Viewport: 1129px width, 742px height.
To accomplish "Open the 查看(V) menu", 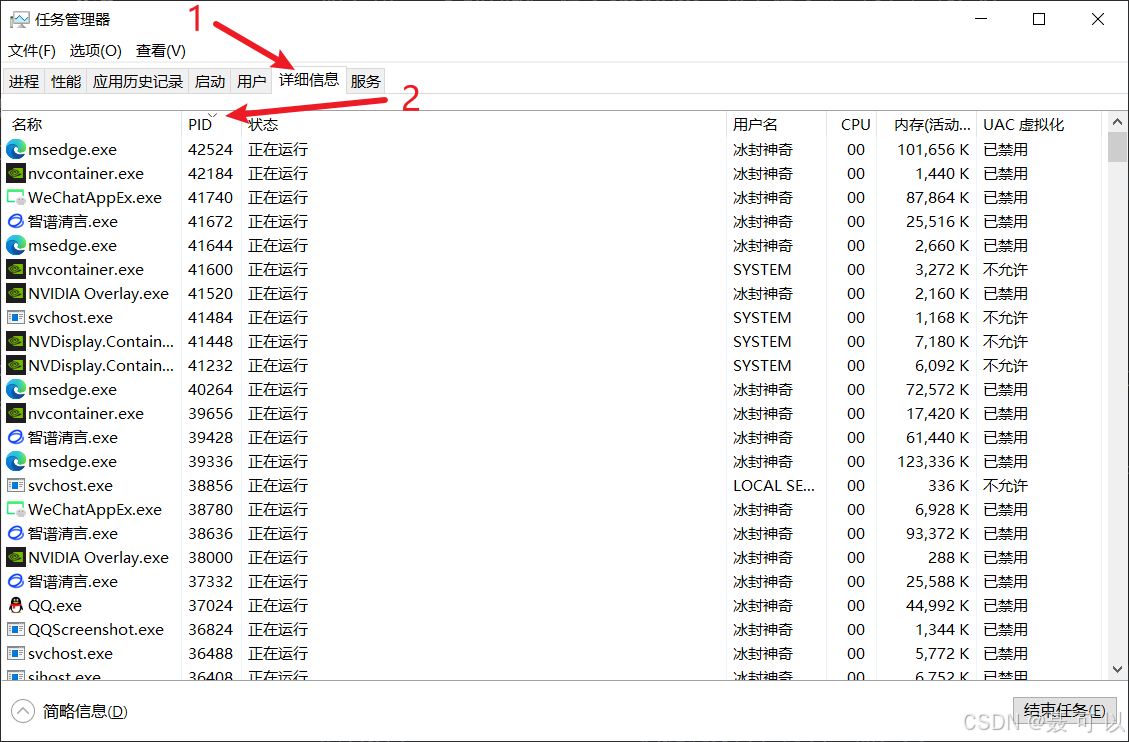I will (x=161, y=50).
